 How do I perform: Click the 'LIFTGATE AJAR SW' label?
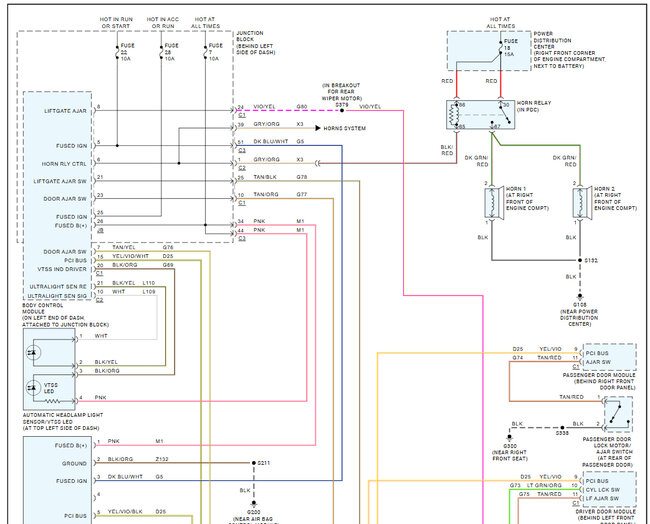pos(60,182)
